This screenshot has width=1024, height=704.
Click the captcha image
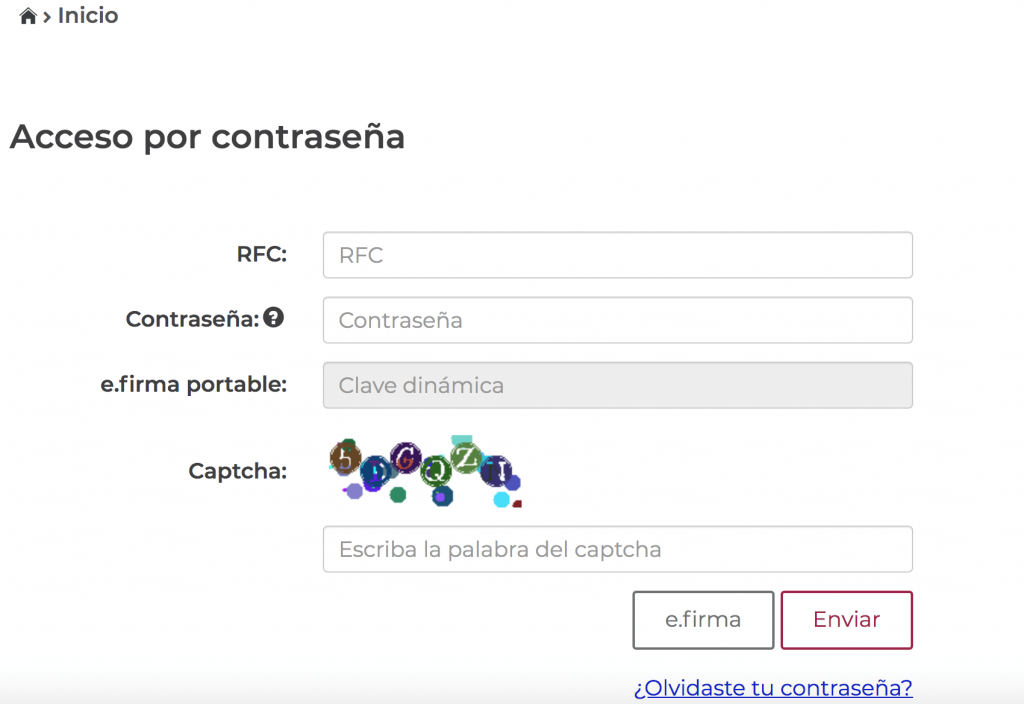426,472
